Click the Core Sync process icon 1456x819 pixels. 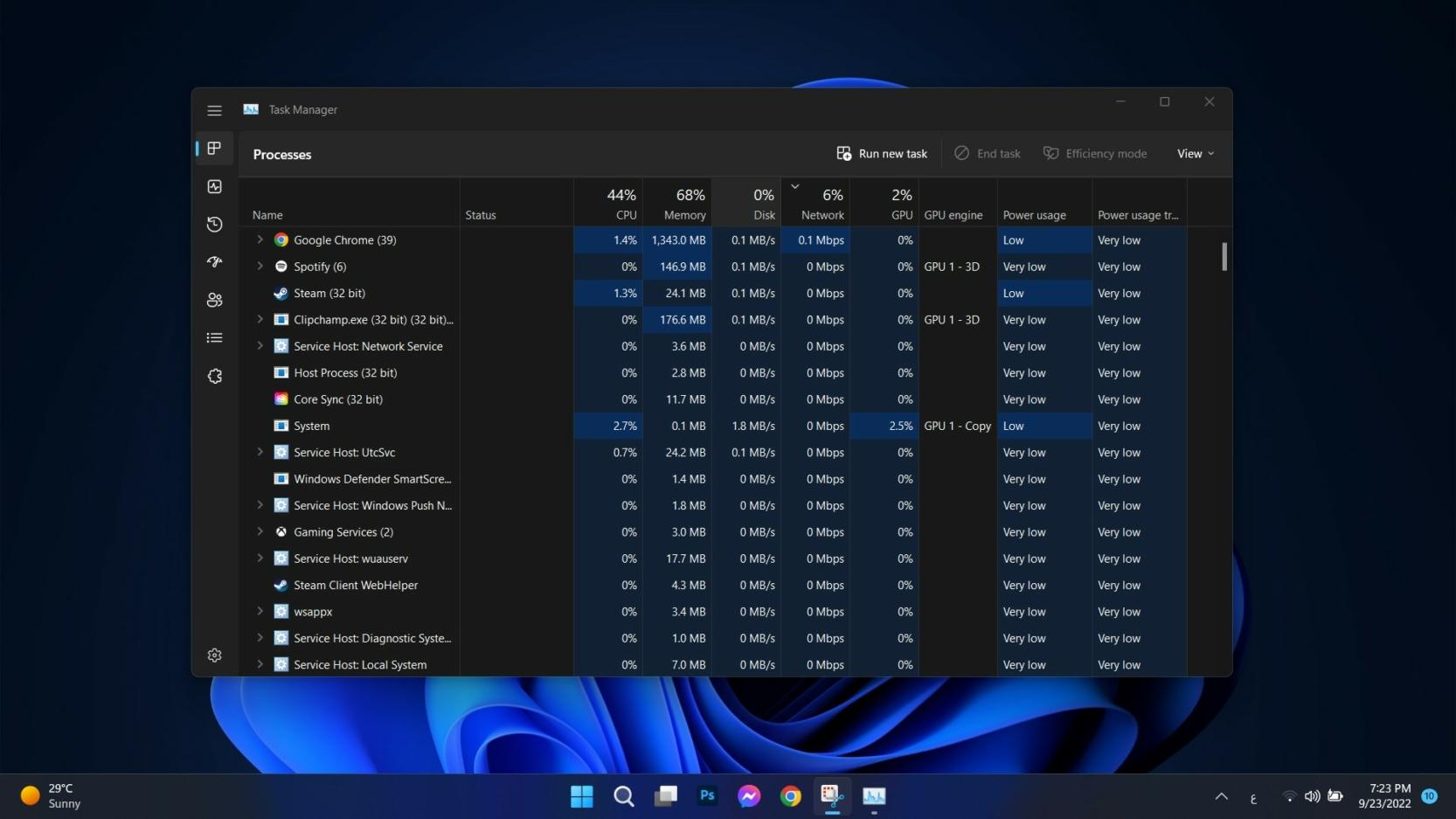pyautogui.click(x=281, y=399)
